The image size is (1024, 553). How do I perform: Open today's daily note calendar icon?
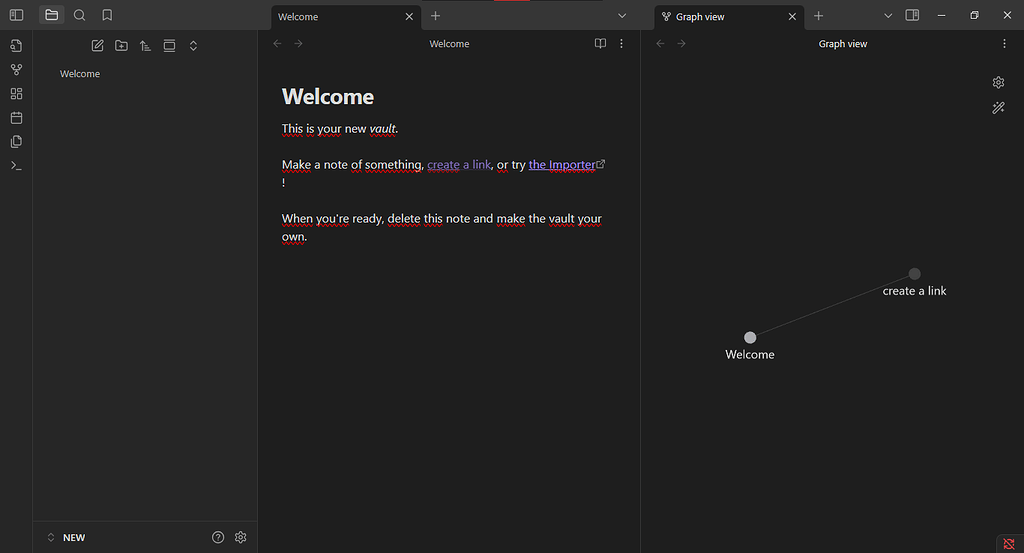[x=16, y=118]
